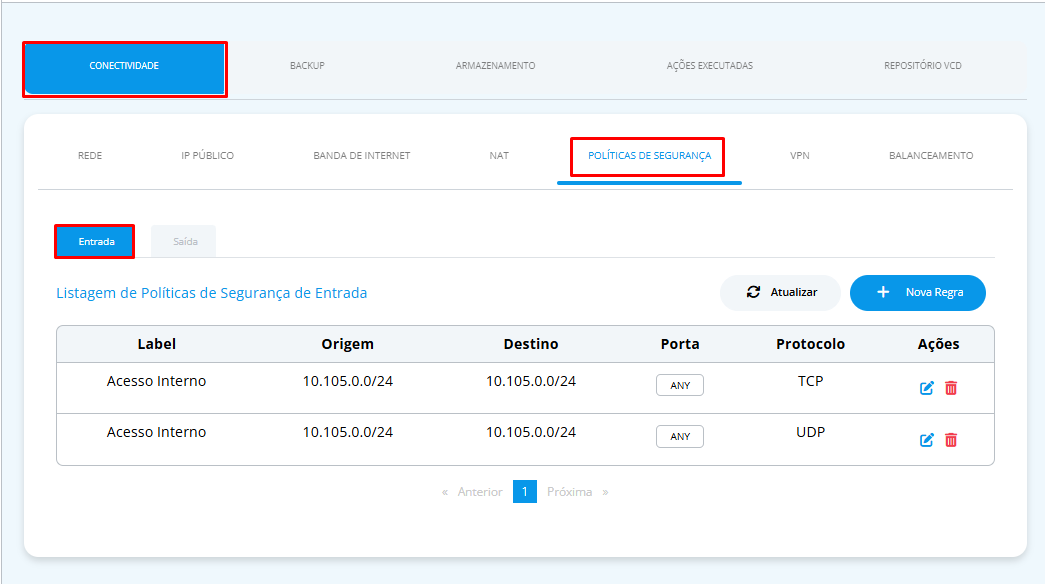Edit the Acesso Interno TCP rule
The image size is (1045, 584).
click(x=926, y=388)
